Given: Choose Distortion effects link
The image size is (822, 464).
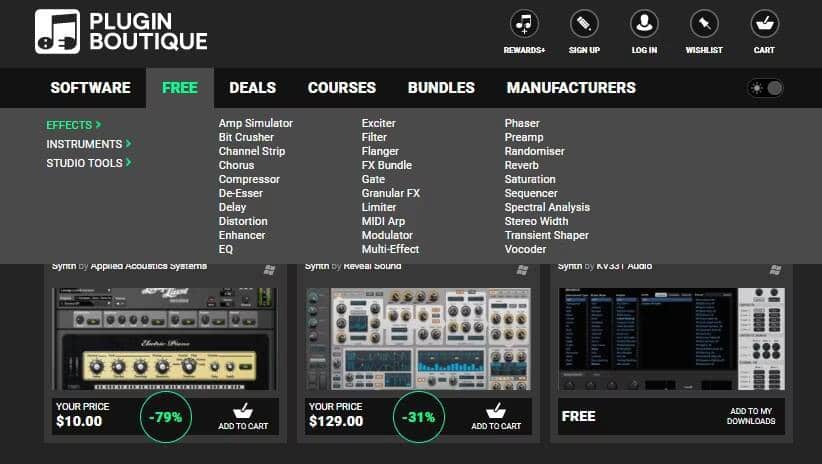Looking at the screenshot, I should pos(243,221).
